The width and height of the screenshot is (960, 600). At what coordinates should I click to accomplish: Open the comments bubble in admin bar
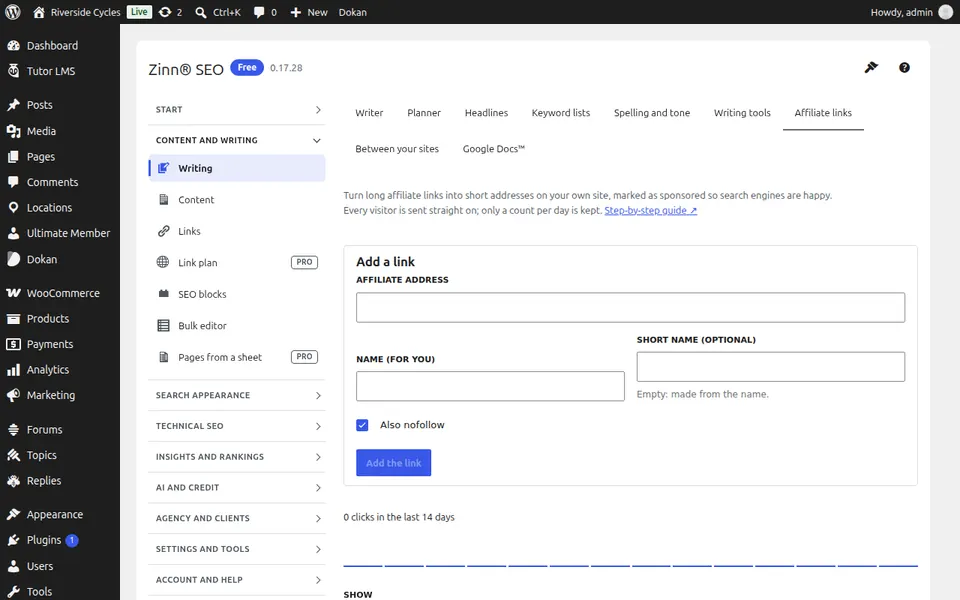265,12
